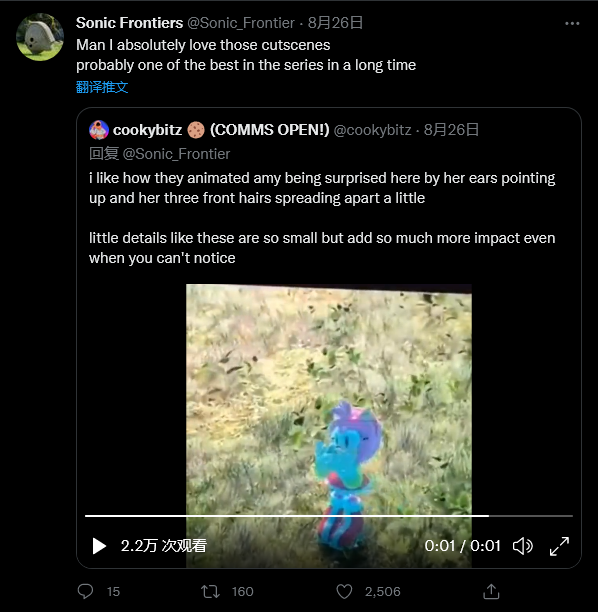The image size is (598, 612).
Task: Click the @cookybitz handle
Action: click(x=372, y=130)
